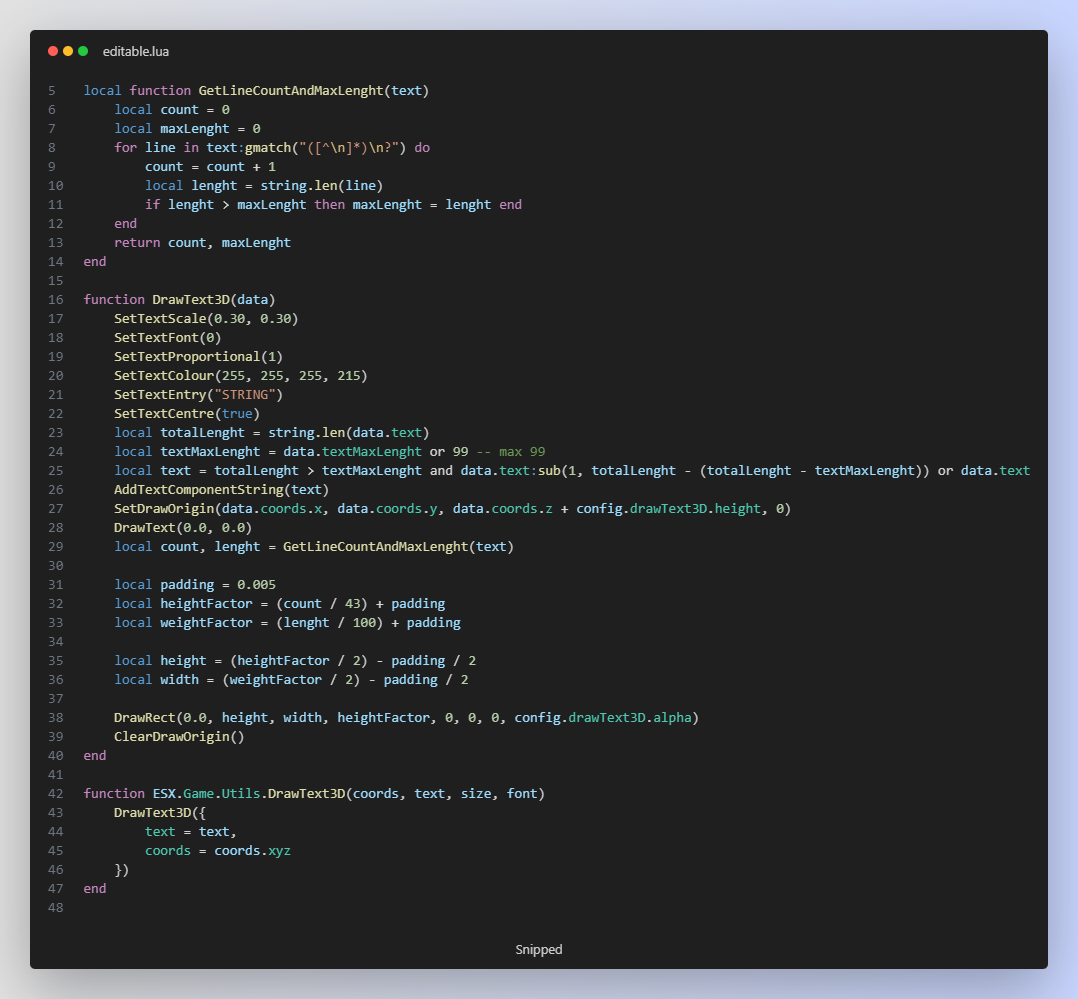The image size is (1078, 999).
Task: Place cursor on the "STRING" literal
Action: [245, 394]
